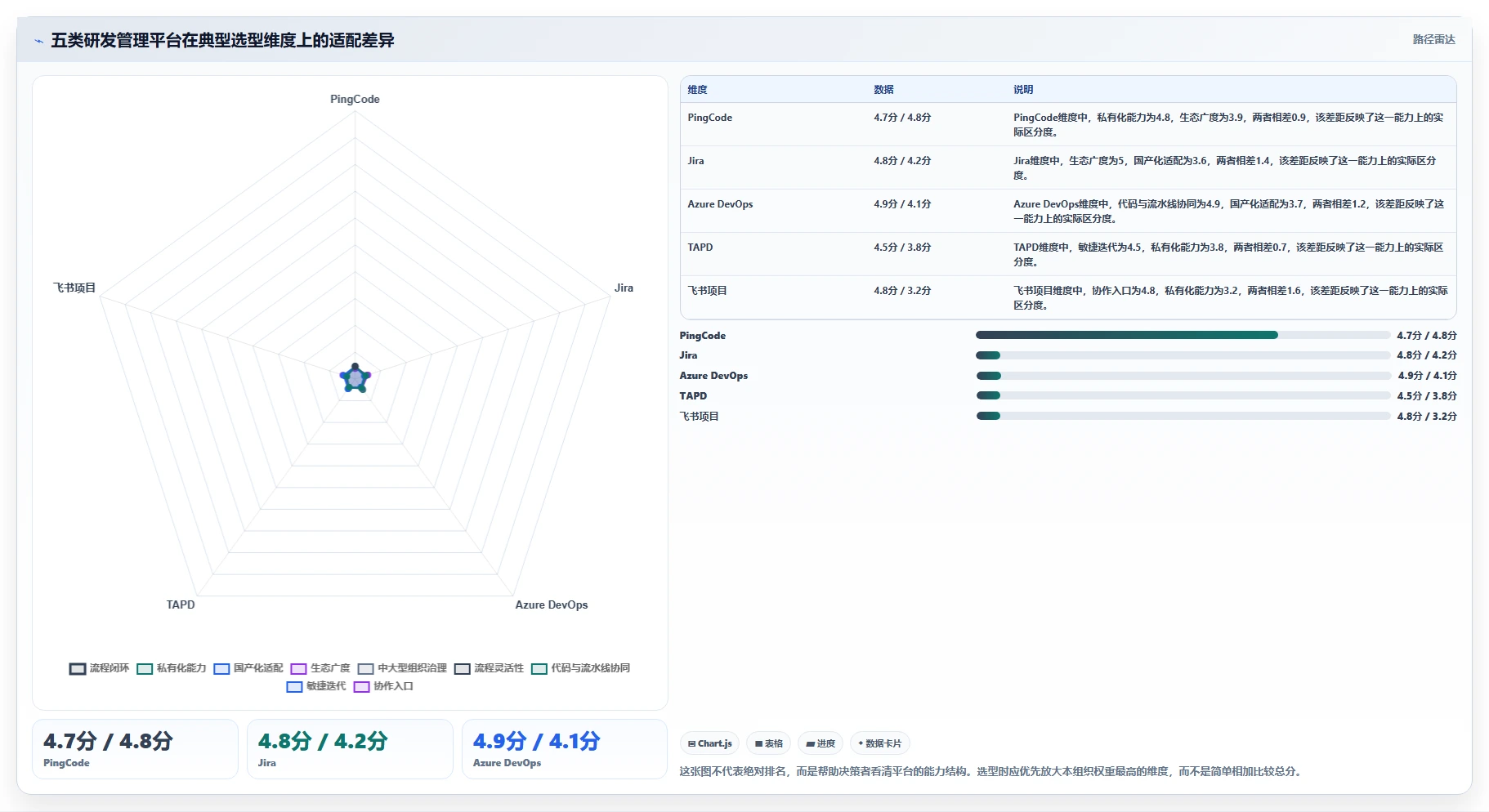Toggle the 私有化能力 legend series
The width and height of the screenshot is (1489, 812).
171,668
